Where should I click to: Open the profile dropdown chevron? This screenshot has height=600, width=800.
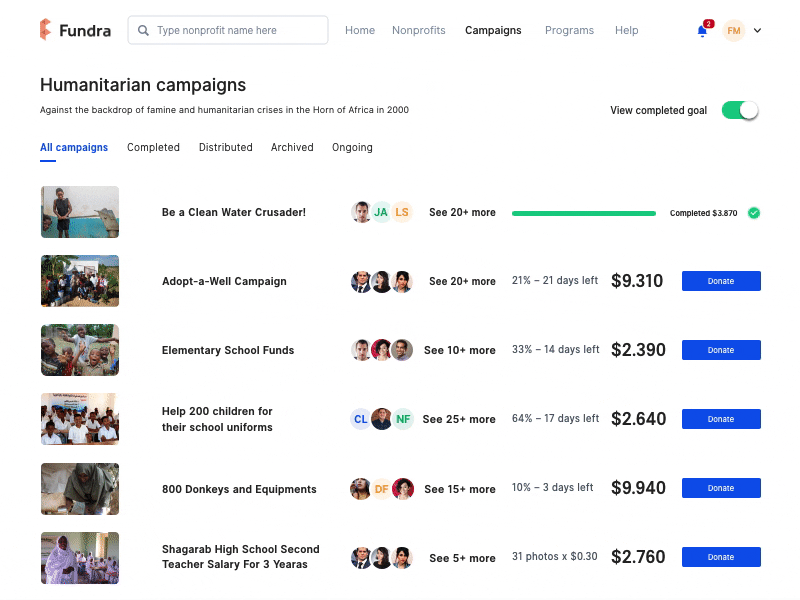click(x=757, y=31)
